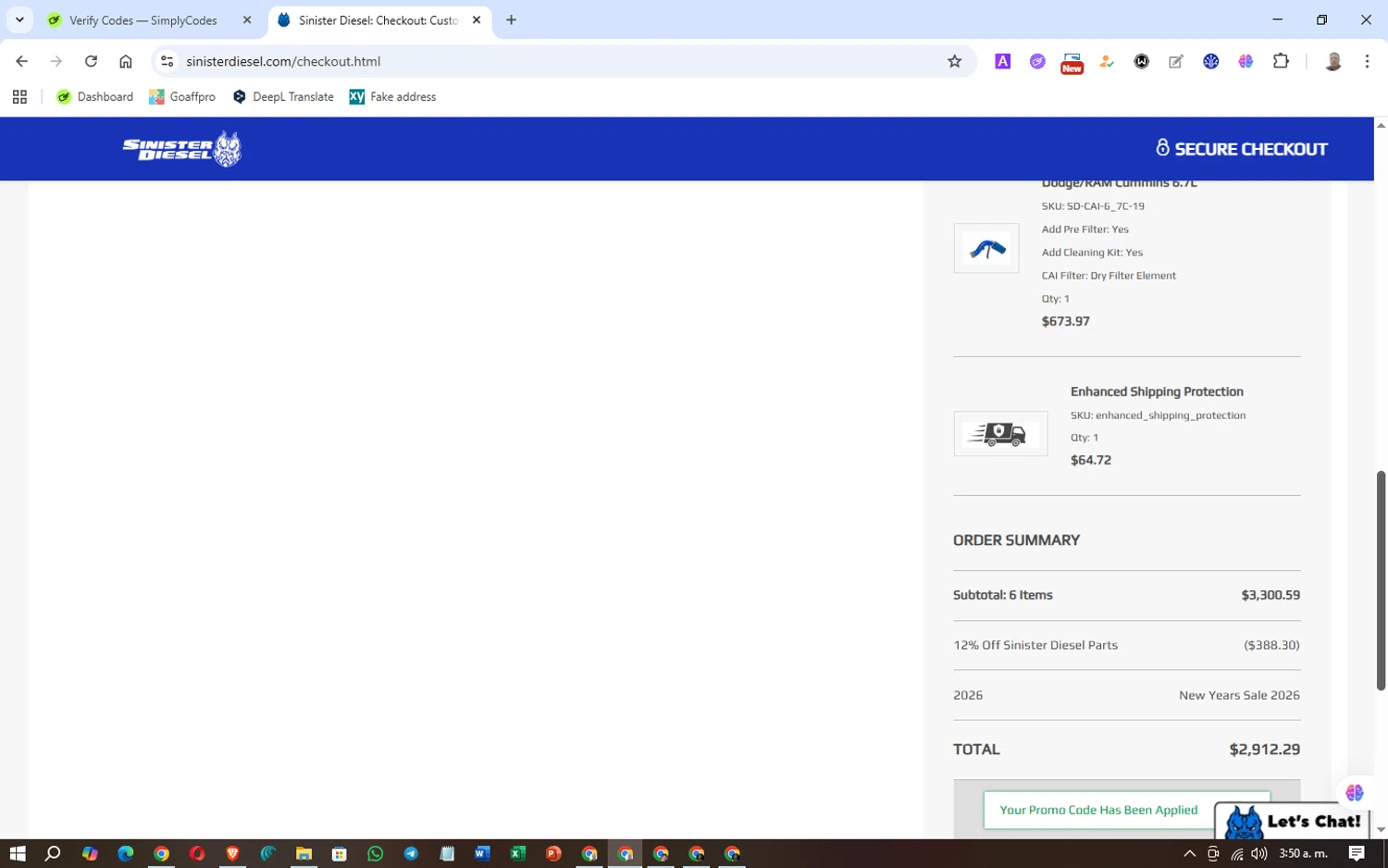Image resolution: width=1388 pixels, height=868 pixels.
Task: Click the New Years Sale 2026 text
Action: 1239,695
